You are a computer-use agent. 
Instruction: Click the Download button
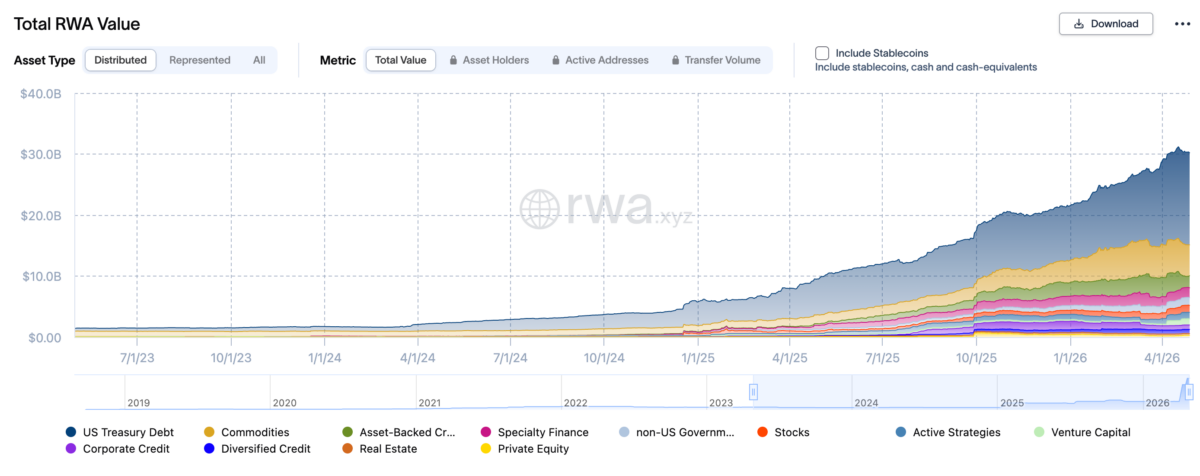pos(1105,24)
